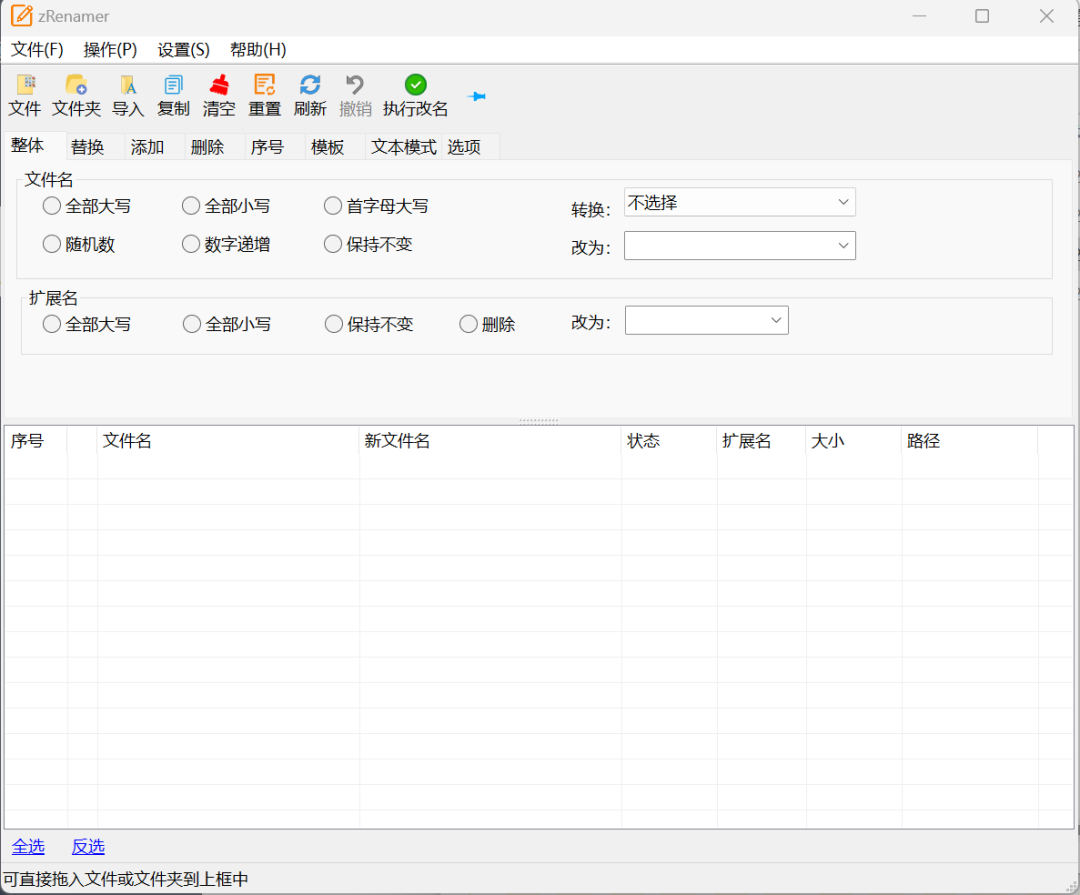
Task: Click the 文件名 column header
Action: (228, 441)
